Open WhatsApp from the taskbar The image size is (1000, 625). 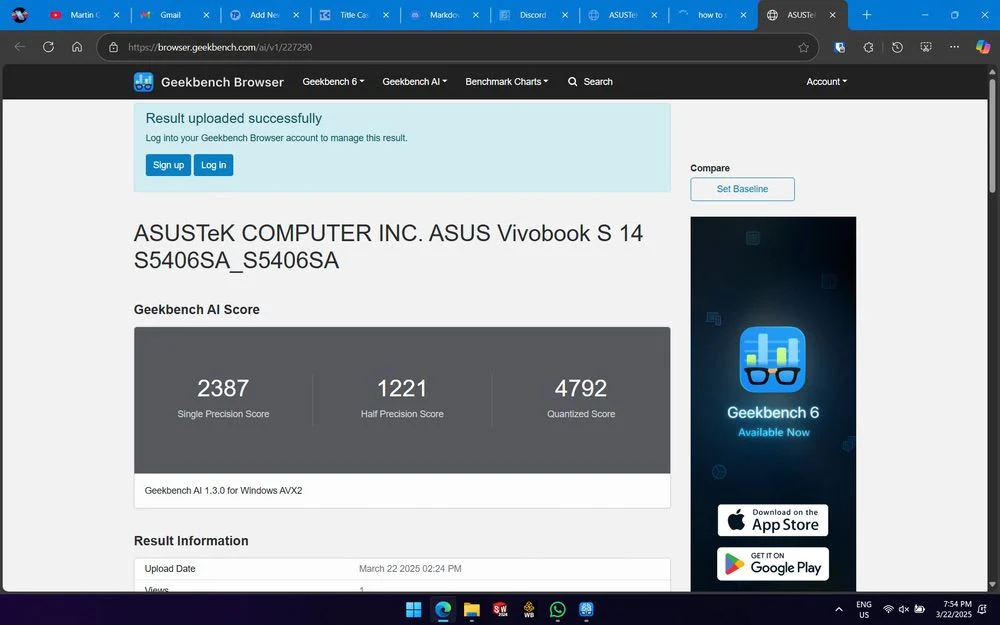click(x=557, y=610)
